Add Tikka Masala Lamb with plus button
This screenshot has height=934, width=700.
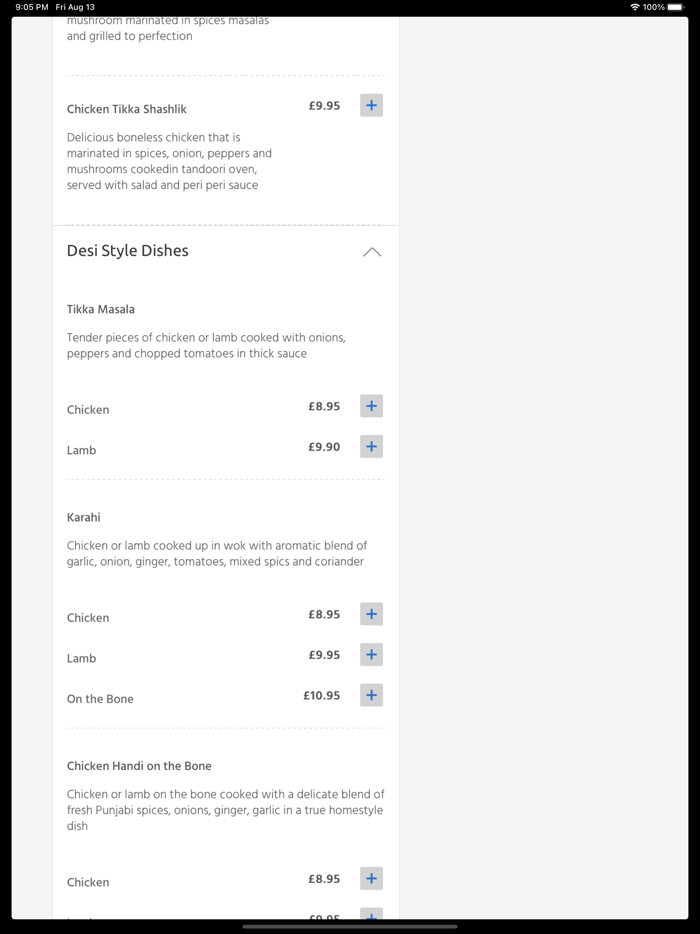(371, 447)
